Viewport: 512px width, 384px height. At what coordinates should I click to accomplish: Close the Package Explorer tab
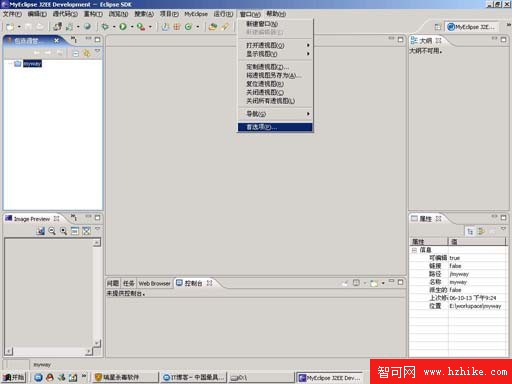click(56, 40)
